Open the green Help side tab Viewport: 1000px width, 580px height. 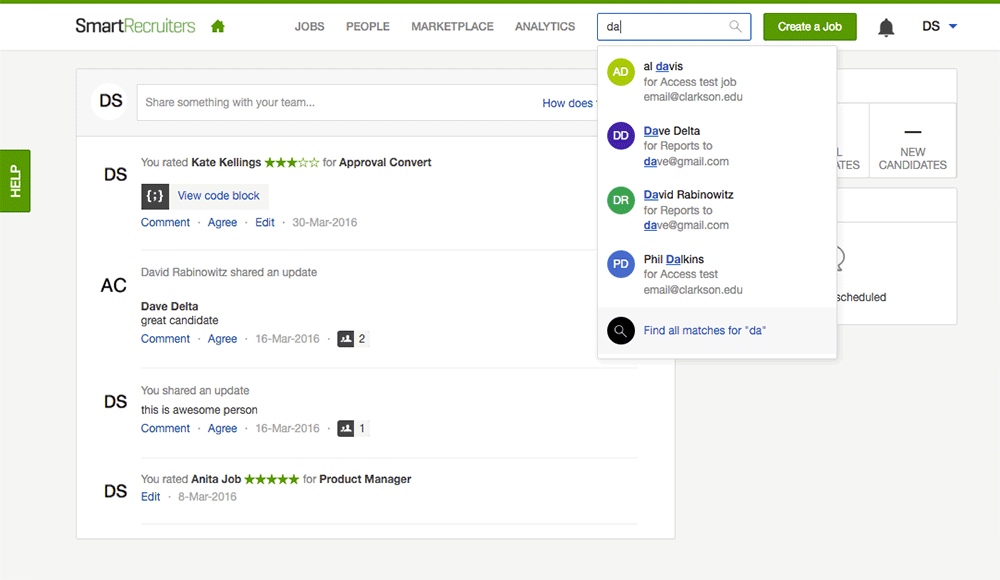click(x=15, y=181)
